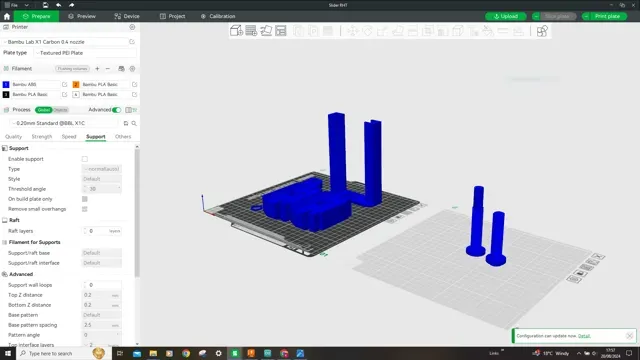Open the Detail link in notification
640x360 pixels.
point(584,336)
